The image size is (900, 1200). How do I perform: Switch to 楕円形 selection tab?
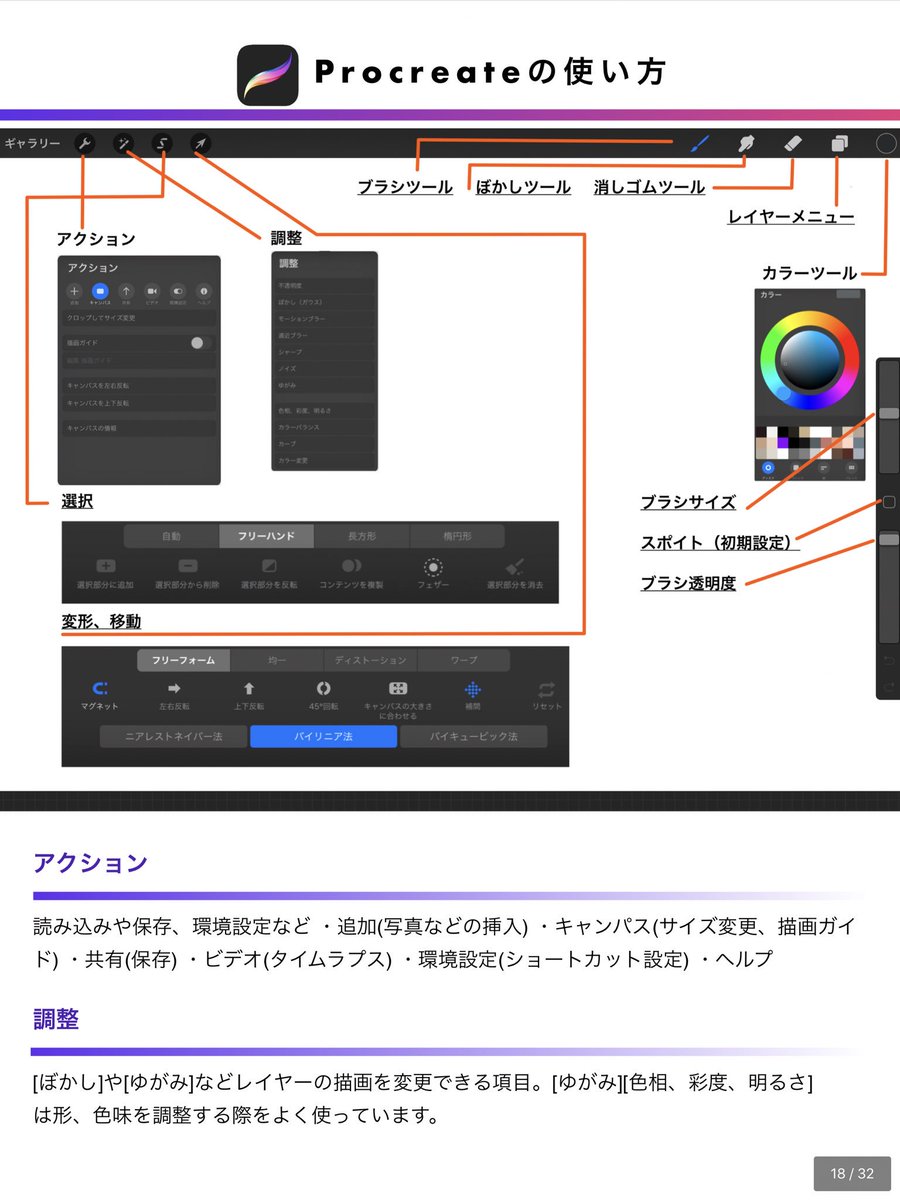click(x=457, y=536)
